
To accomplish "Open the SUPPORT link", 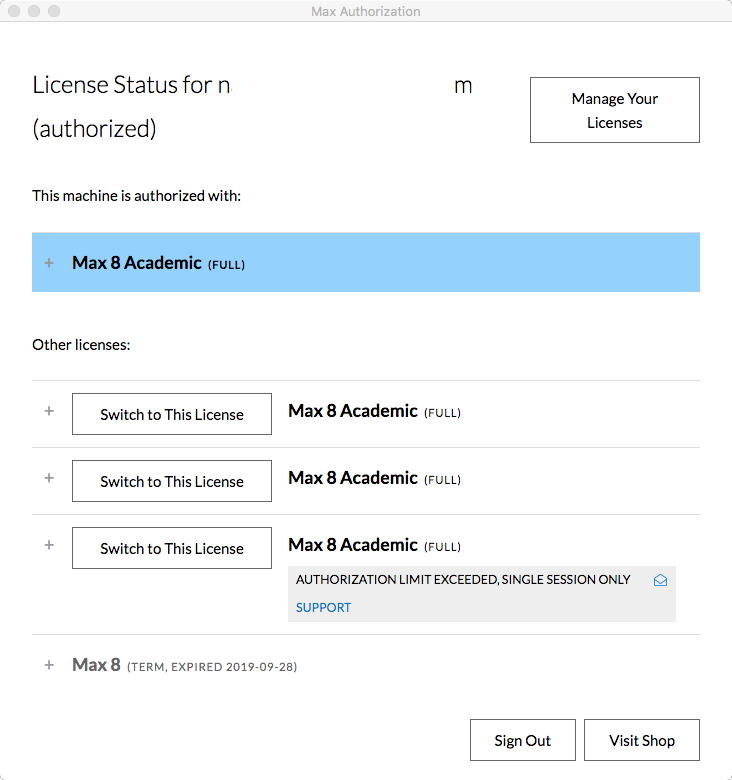I will click(323, 607).
